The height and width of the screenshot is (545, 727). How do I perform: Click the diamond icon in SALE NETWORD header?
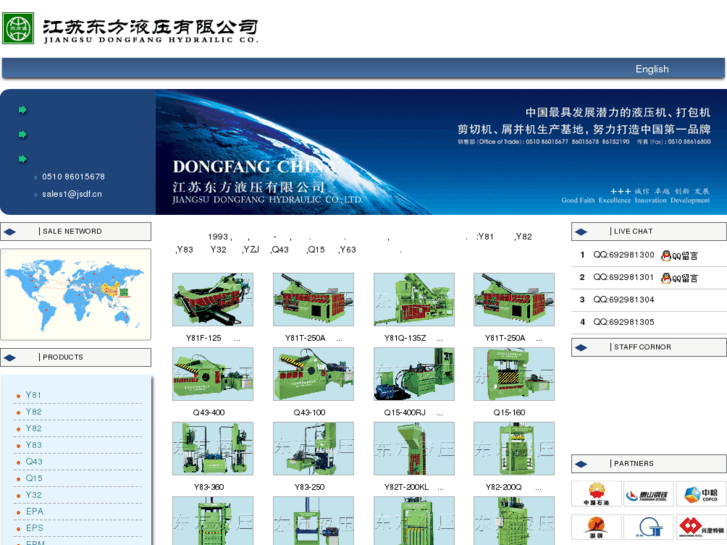click(10, 232)
